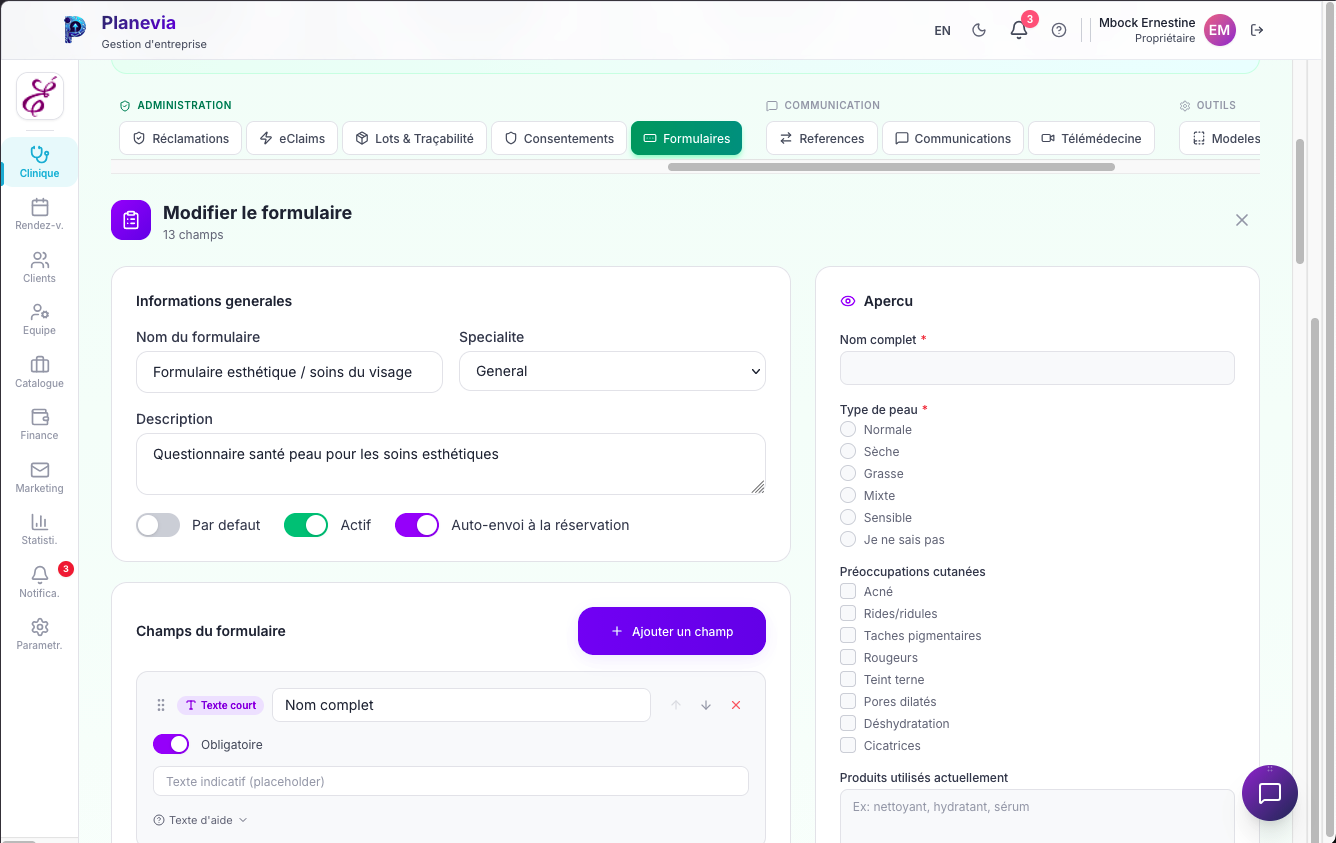Open the Equipe sidebar section
This screenshot has width=1336, height=843.
tap(39, 319)
